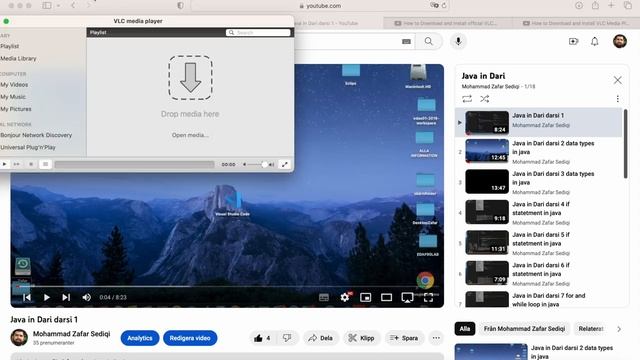Toggle theater mode on YouTube player
The height and width of the screenshot is (360, 640).
(x=386, y=298)
